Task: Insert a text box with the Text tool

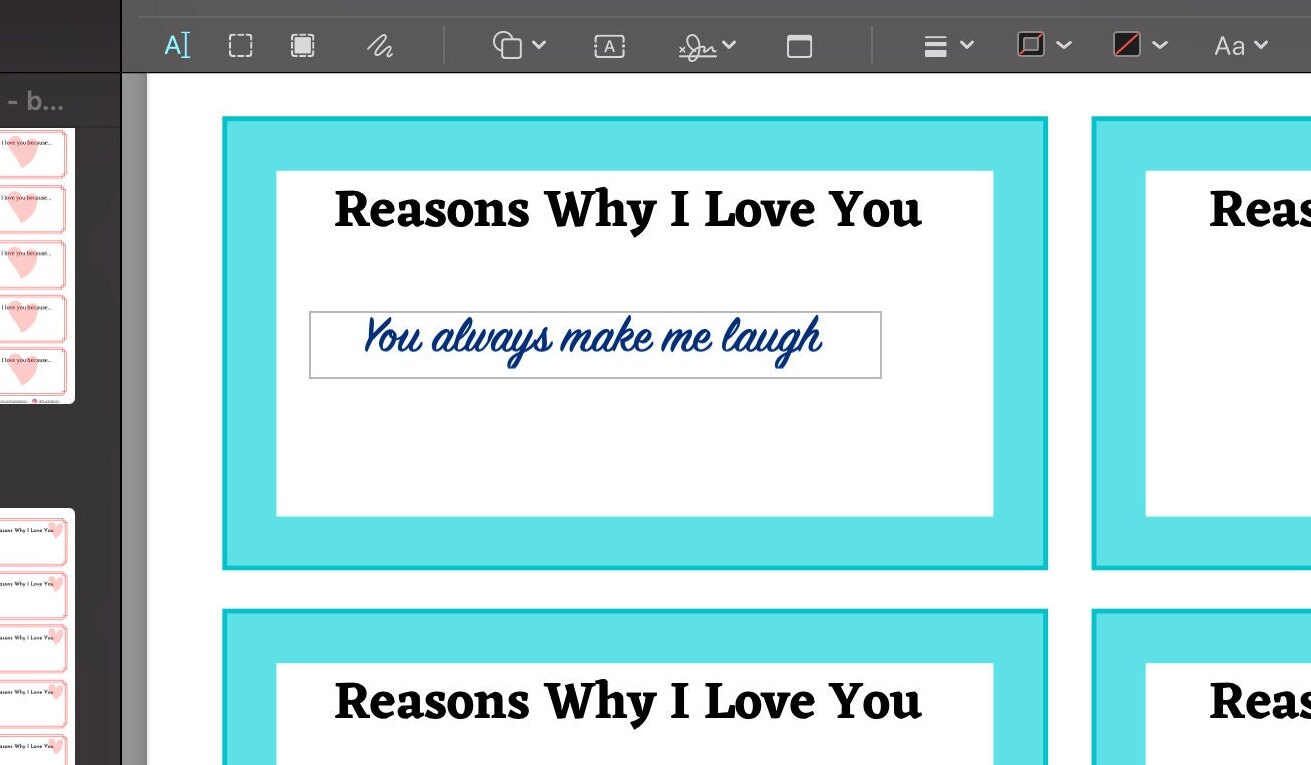Action: [608, 45]
